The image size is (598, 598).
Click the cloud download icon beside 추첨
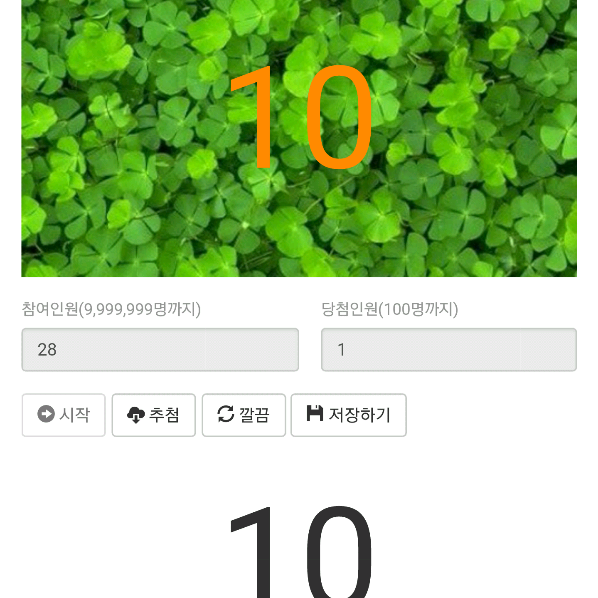[x=135, y=415]
